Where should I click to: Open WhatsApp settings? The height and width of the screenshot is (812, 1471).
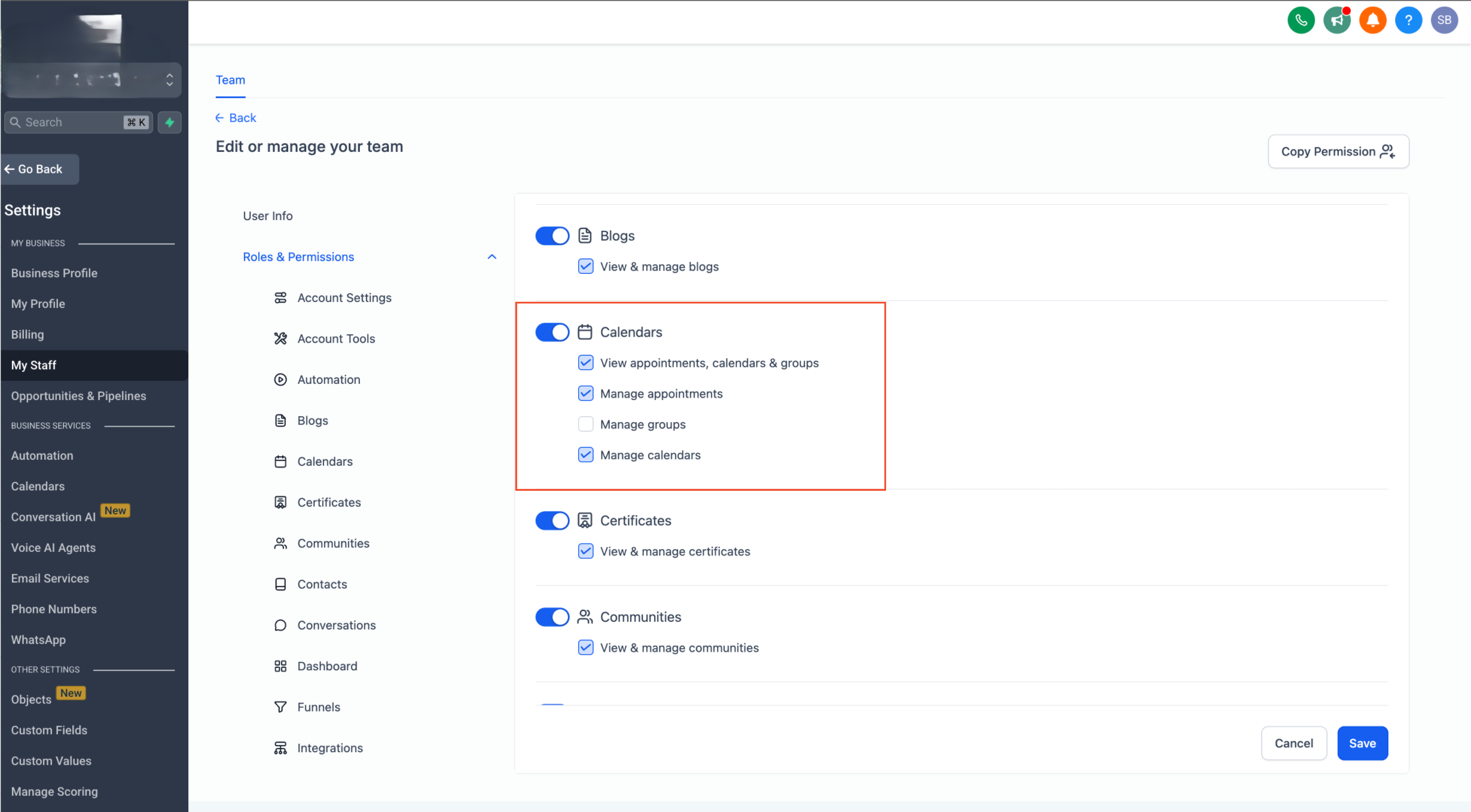(38, 640)
